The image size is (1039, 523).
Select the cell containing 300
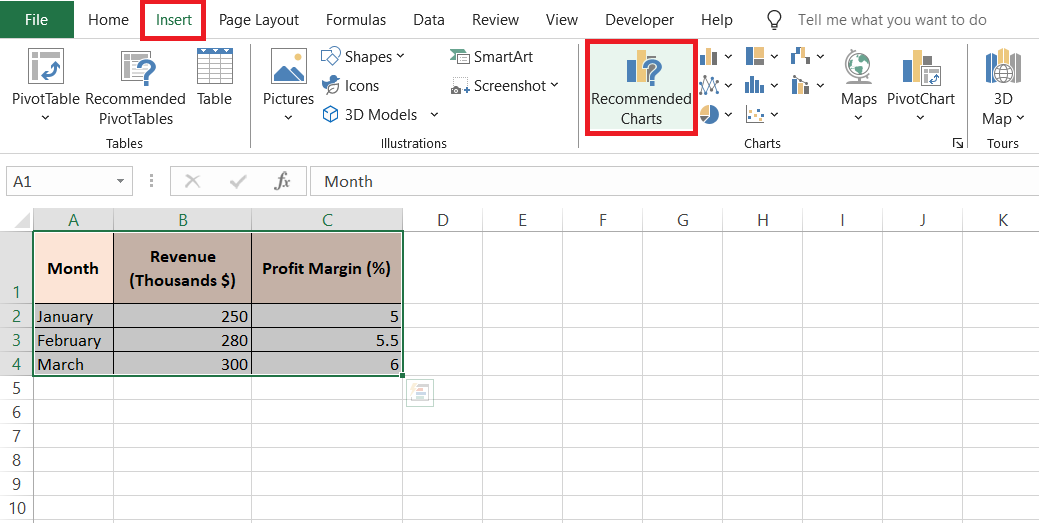click(x=182, y=364)
